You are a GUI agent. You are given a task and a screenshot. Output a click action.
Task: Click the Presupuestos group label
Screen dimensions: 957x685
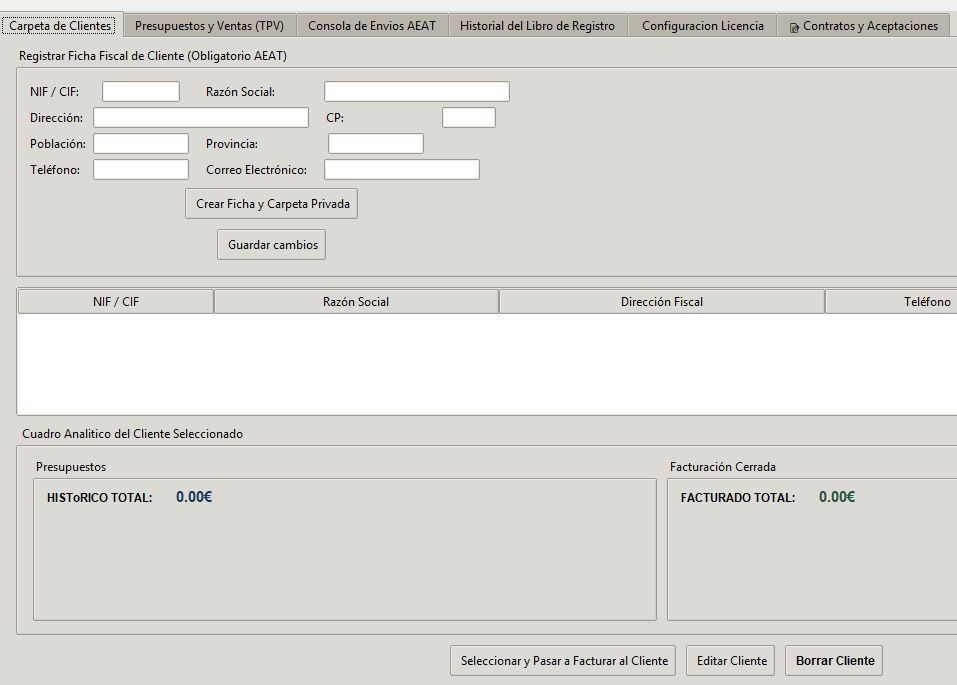click(x=71, y=467)
